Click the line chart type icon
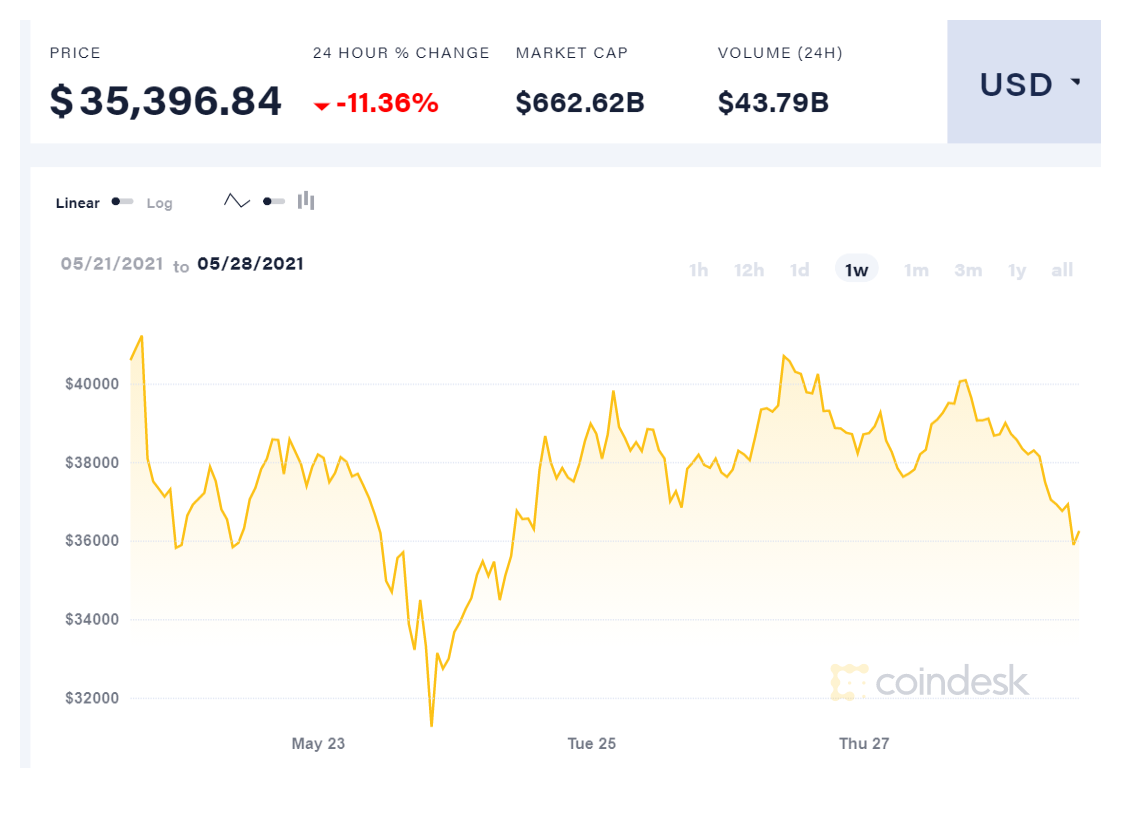Image resolution: width=1121 pixels, height=828 pixels. tap(237, 201)
